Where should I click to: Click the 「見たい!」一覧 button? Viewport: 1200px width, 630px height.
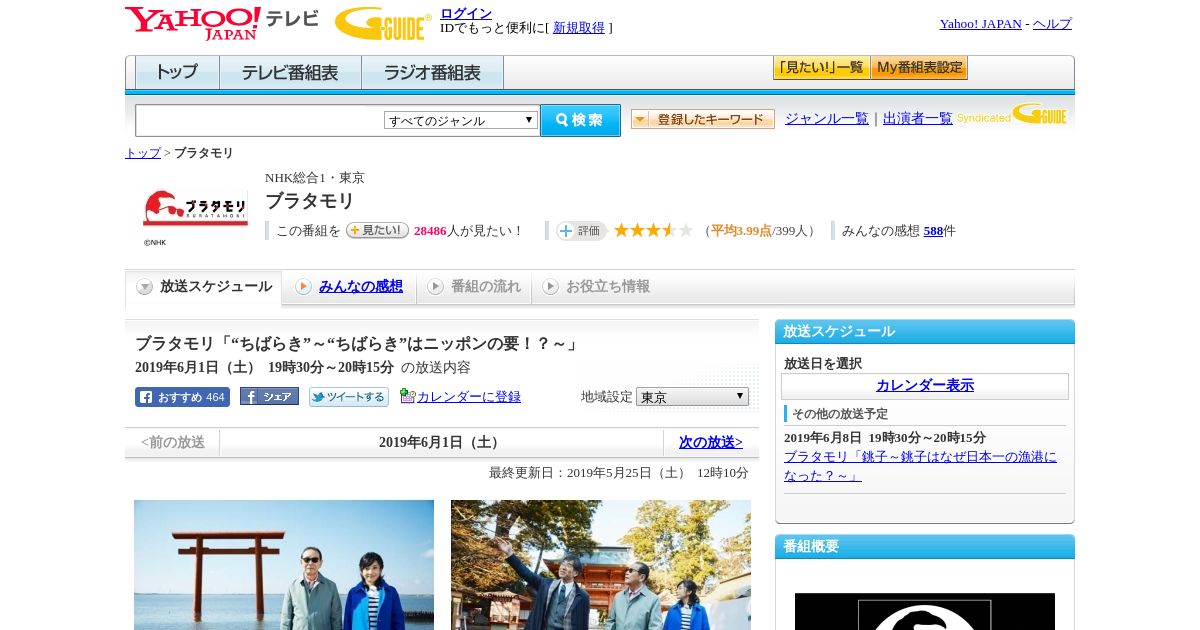822,68
